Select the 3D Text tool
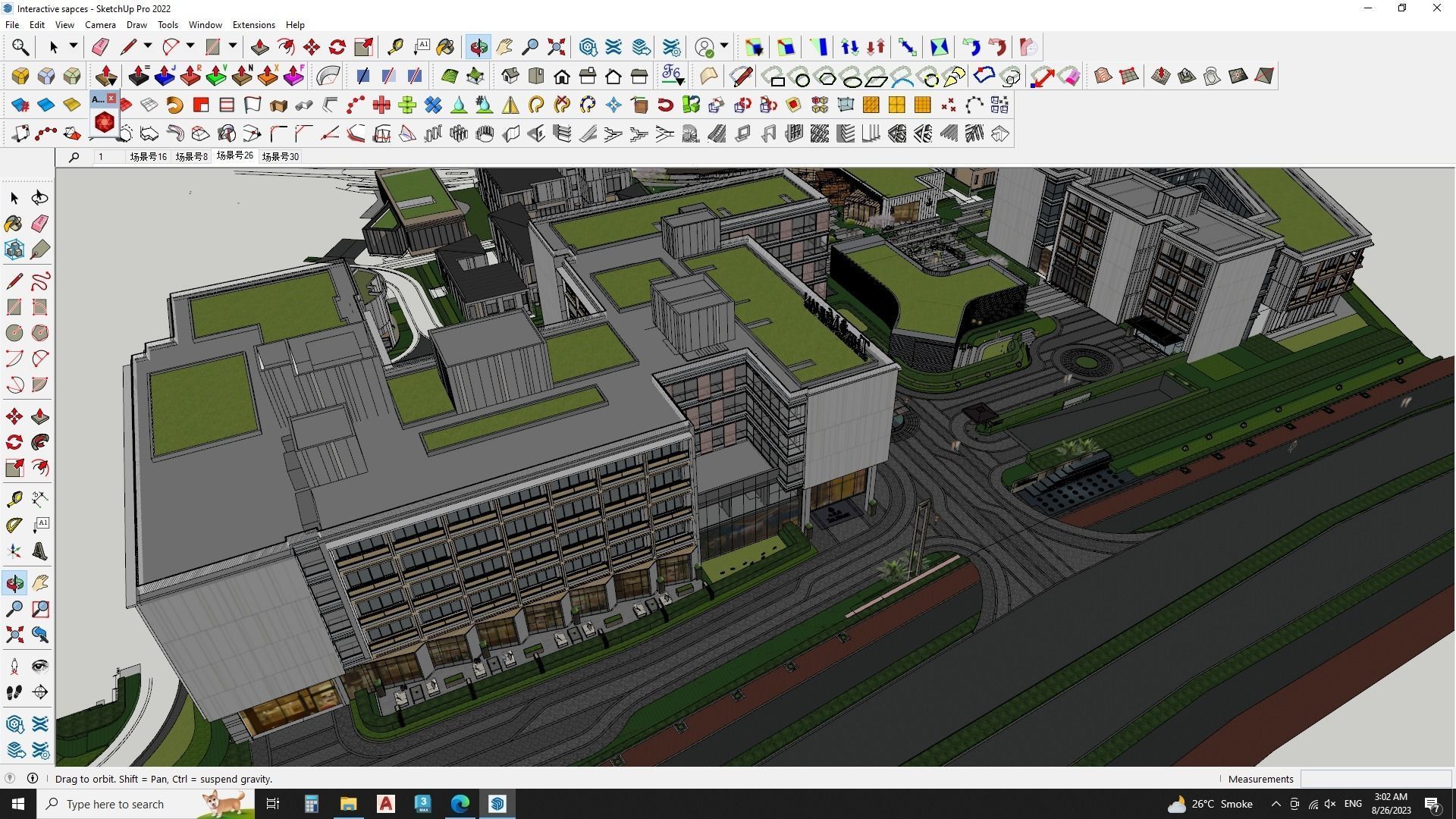Viewport: 1456px width, 819px height. coord(40,551)
